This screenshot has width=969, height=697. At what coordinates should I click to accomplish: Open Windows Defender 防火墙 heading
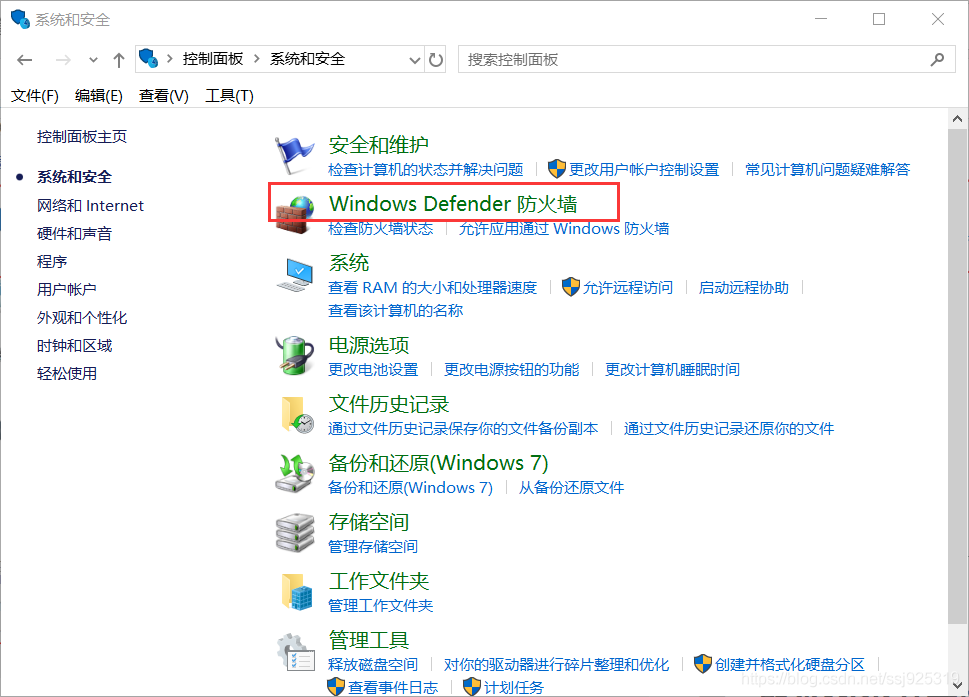point(453,203)
